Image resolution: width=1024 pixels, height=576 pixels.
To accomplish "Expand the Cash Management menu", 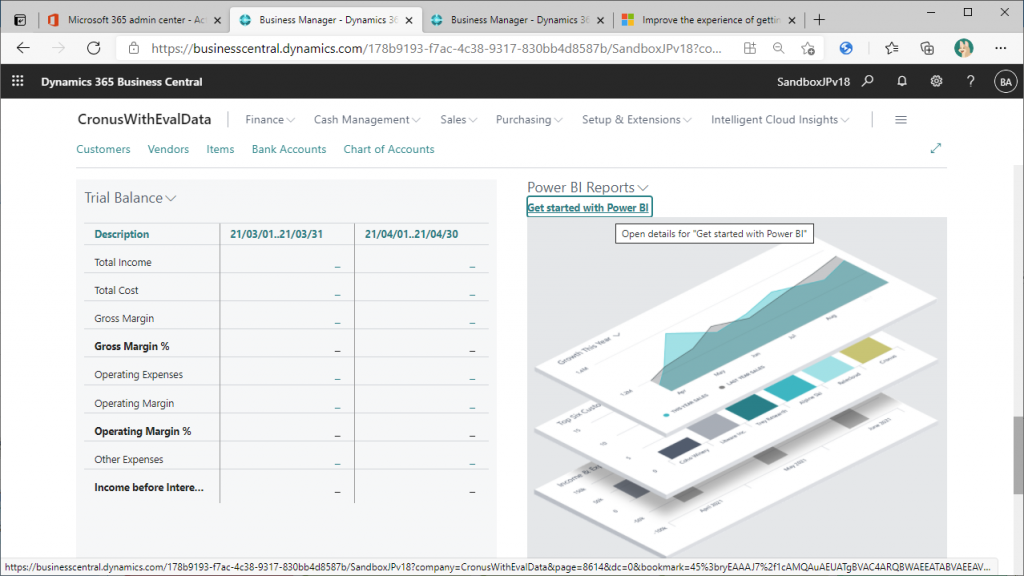I will 367,120.
